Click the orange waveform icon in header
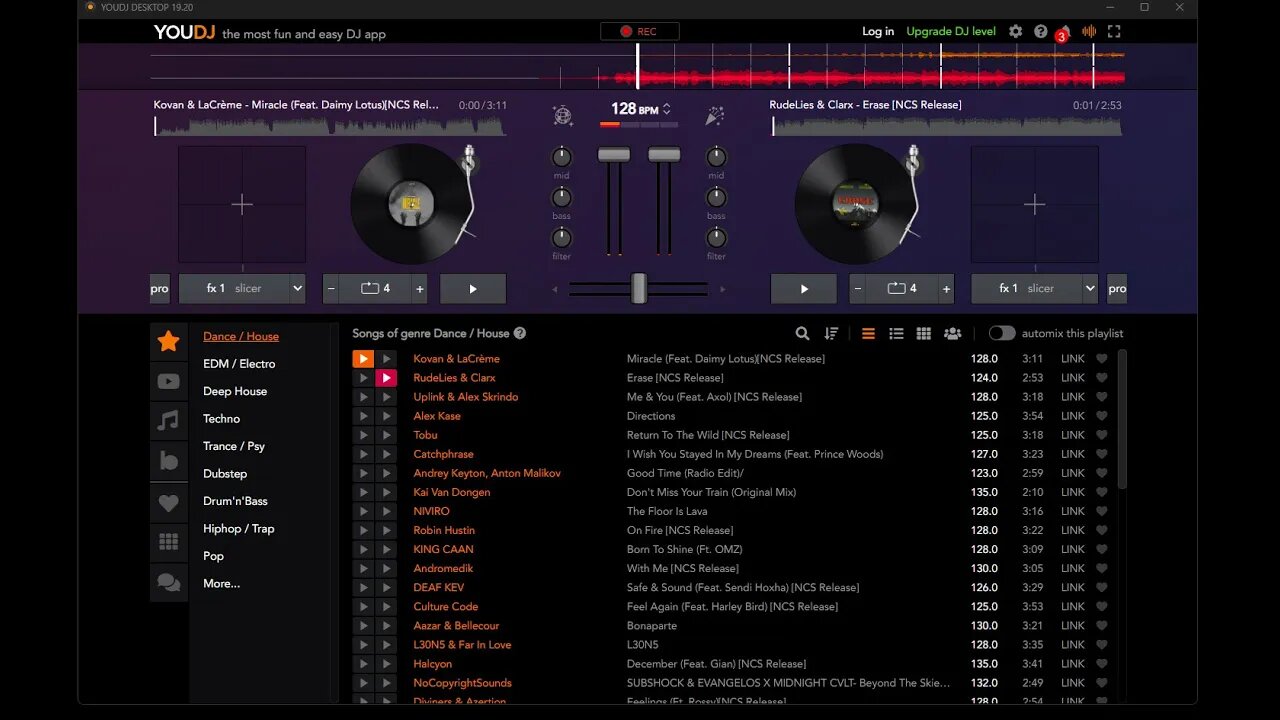This screenshot has width=1280, height=720. 1089,32
